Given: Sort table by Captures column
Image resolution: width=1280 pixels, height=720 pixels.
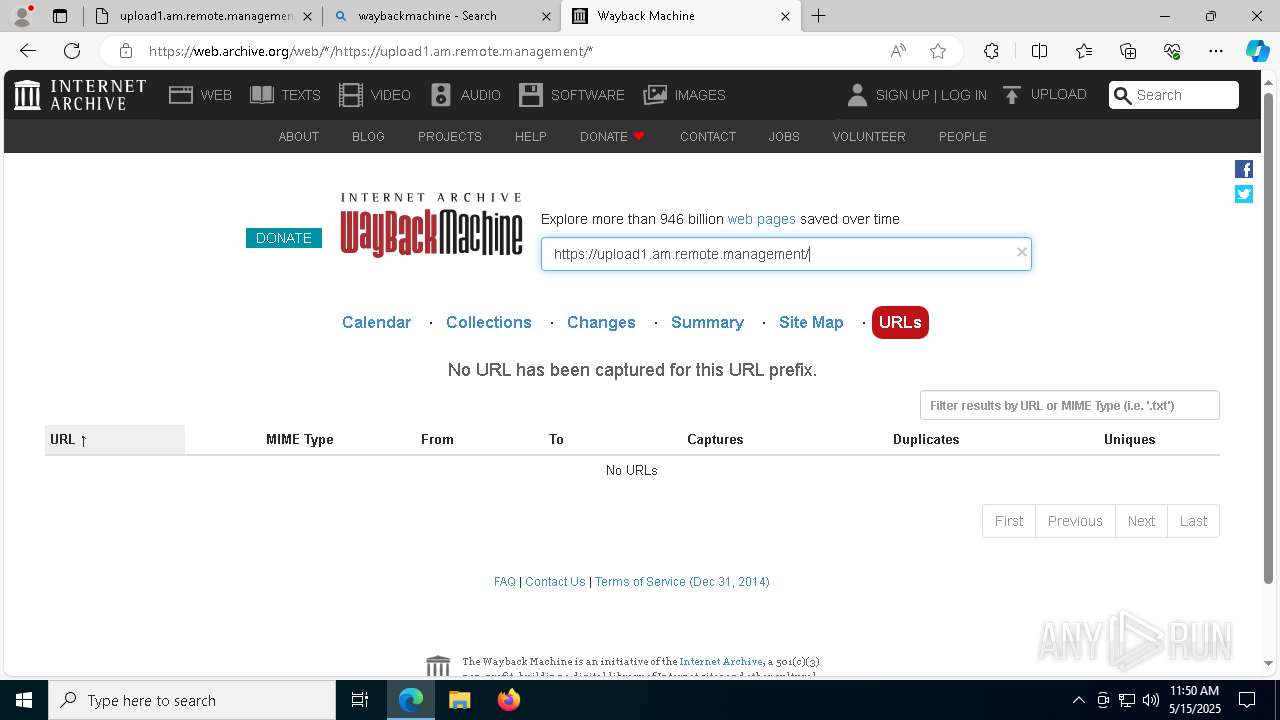Looking at the screenshot, I should [715, 439].
